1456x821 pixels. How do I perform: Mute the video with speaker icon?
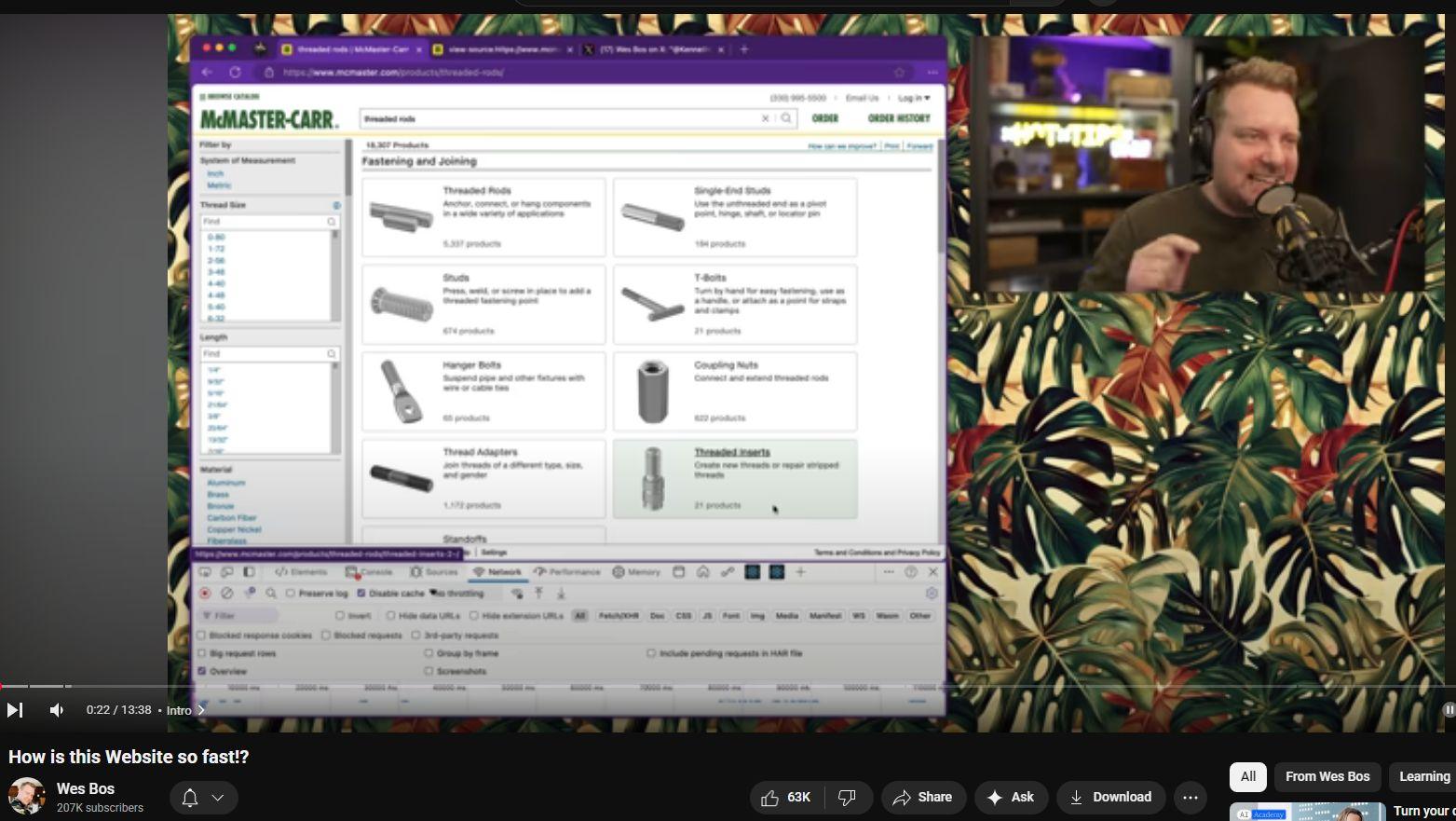(57, 710)
